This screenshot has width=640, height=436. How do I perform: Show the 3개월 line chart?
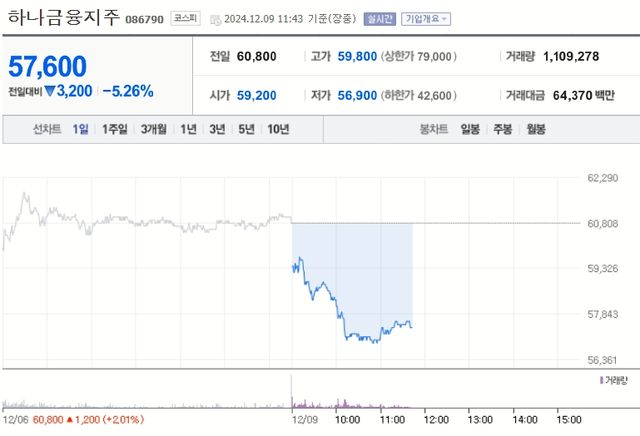(154, 129)
